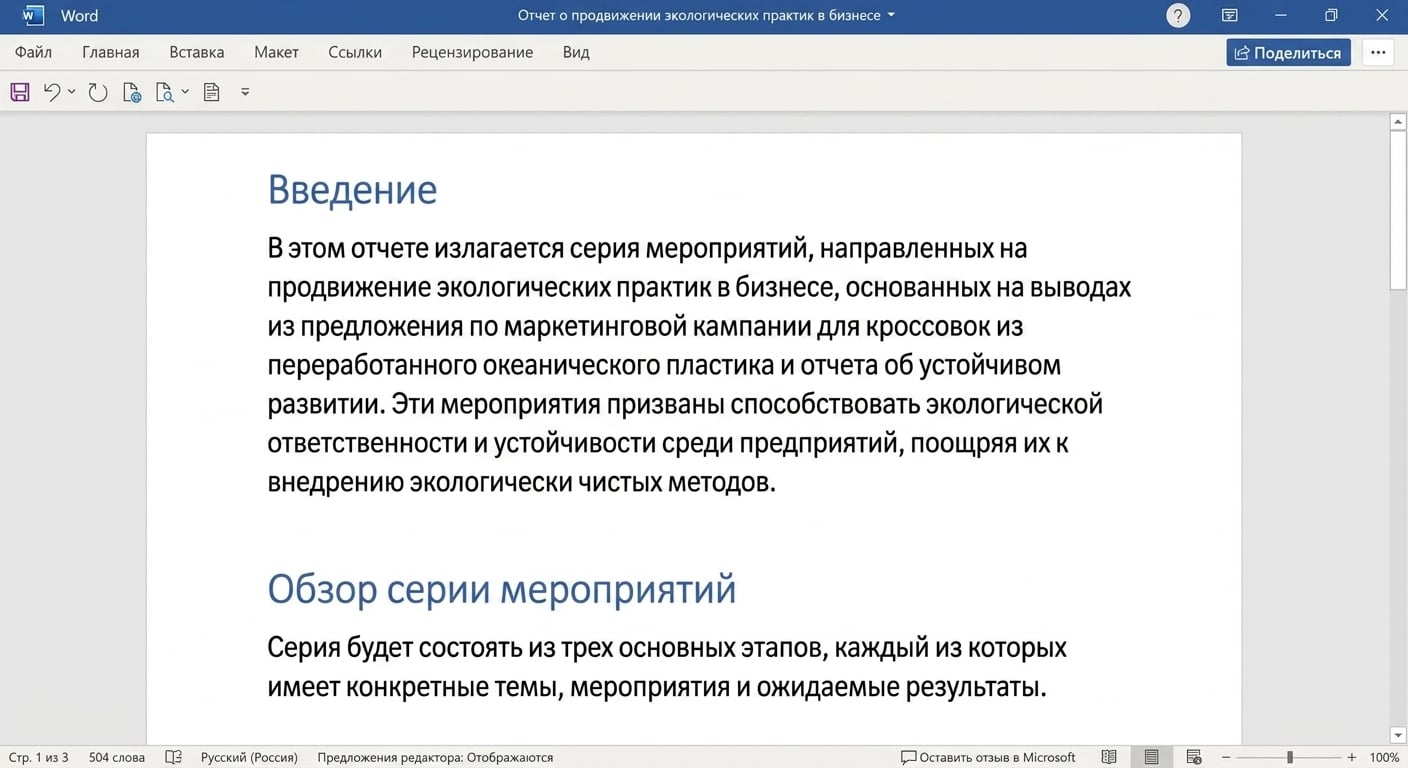Minimize the Word window

coord(1281,16)
